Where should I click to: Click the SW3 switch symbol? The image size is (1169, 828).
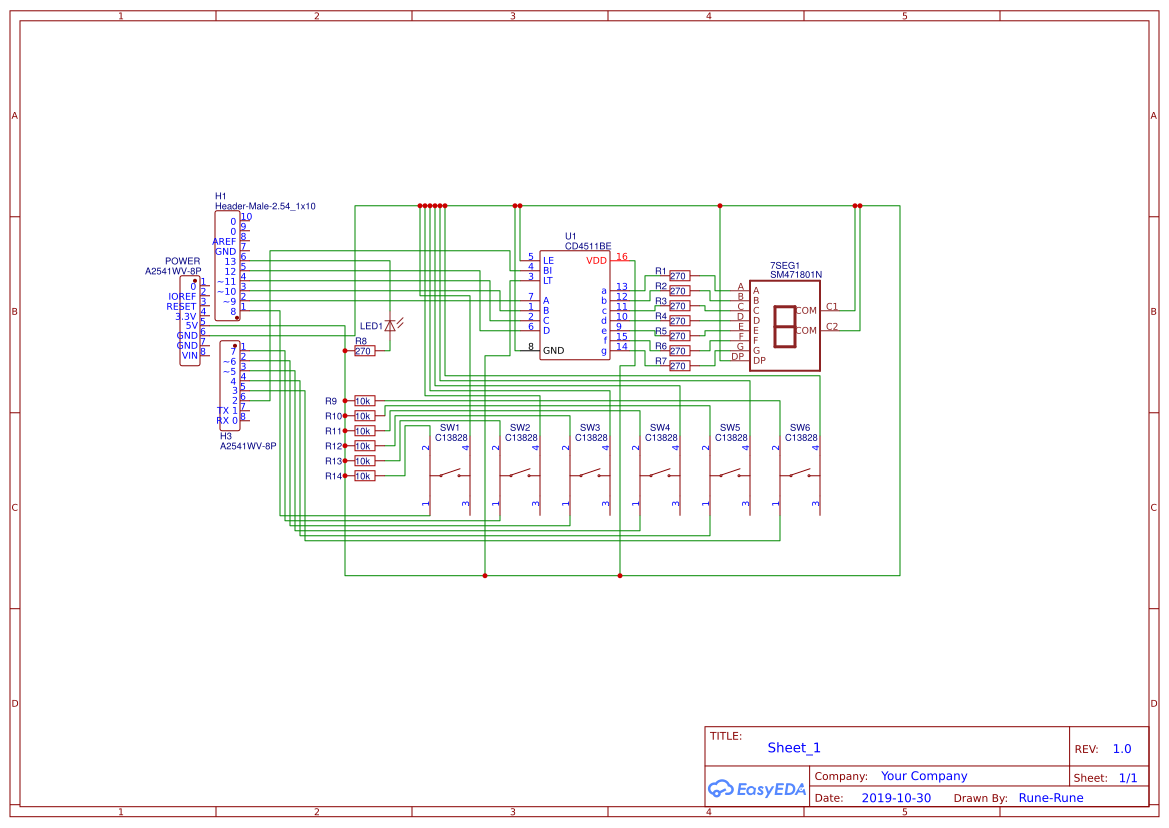(x=587, y=473)
